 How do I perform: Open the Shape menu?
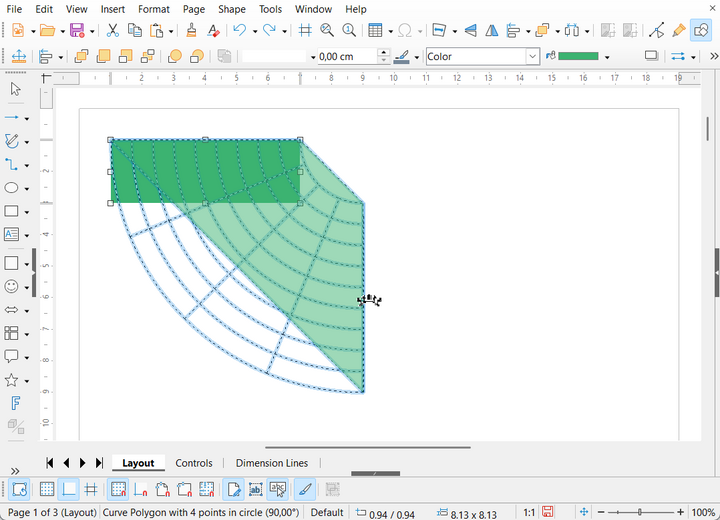232,9
